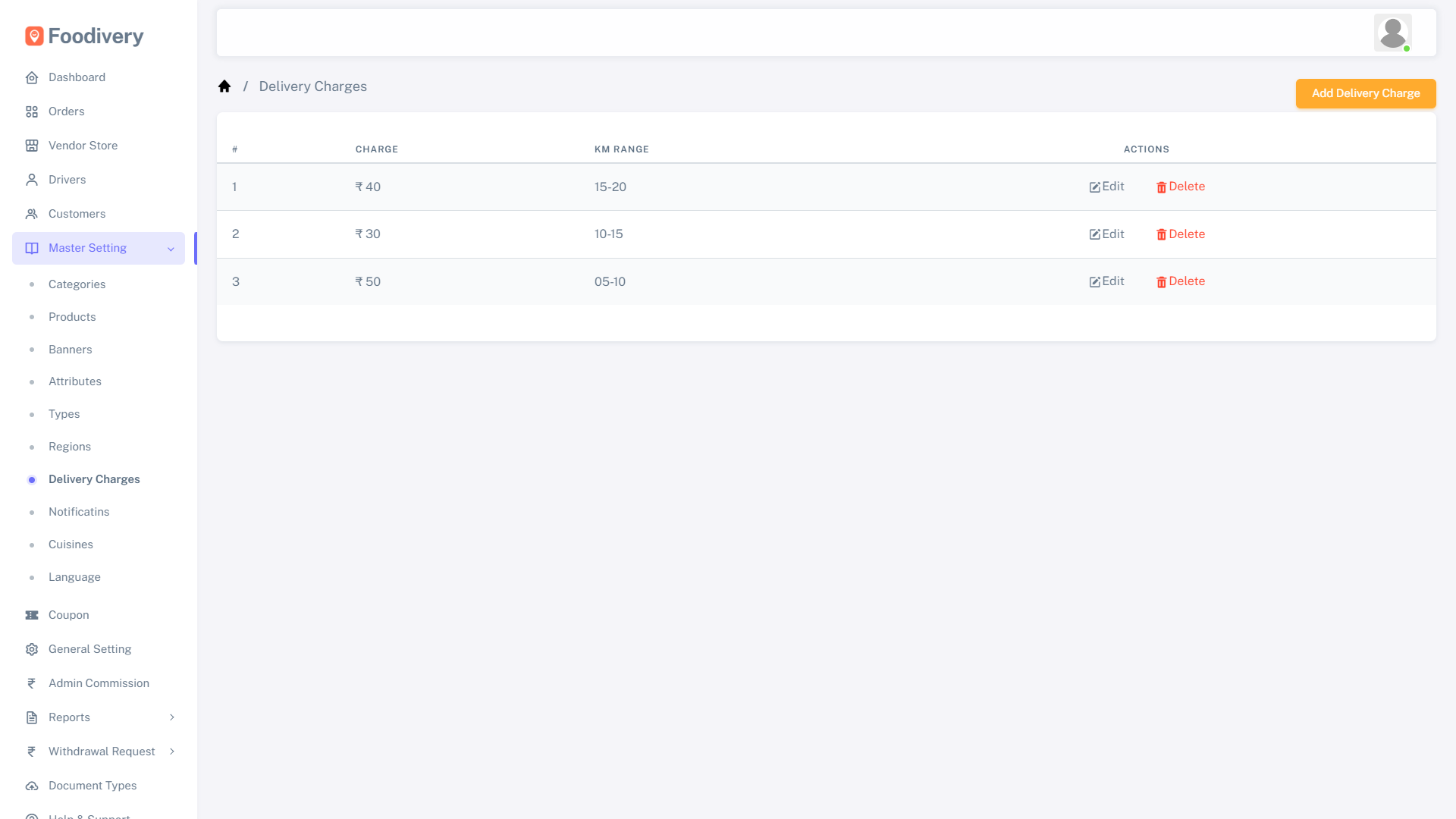Click the Foodivery location pin logo
This screenshot has width=1456, height=819.
(33, 35)
